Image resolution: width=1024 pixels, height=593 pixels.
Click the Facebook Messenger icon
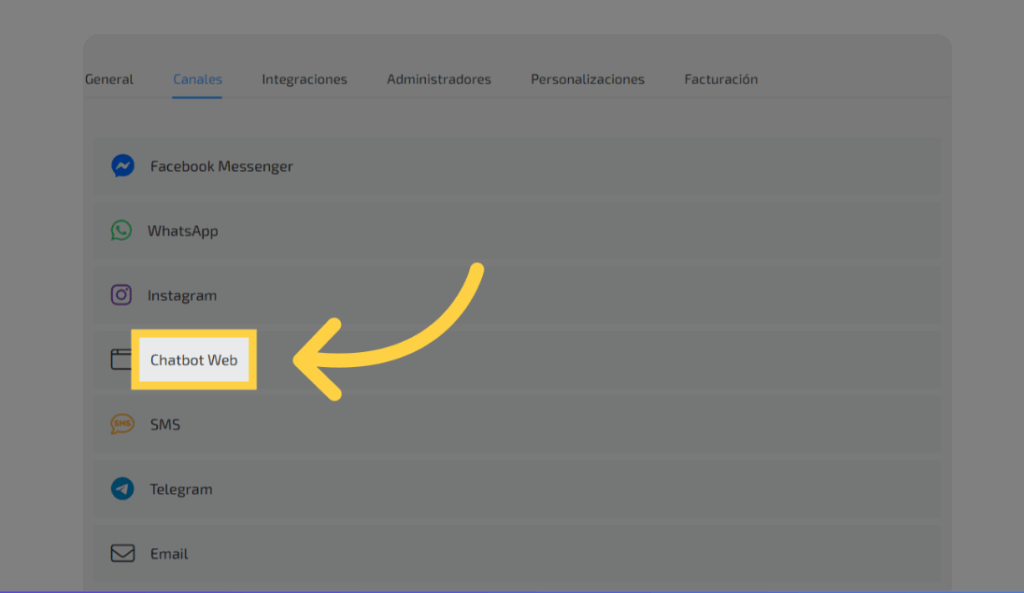coord(122,166)
